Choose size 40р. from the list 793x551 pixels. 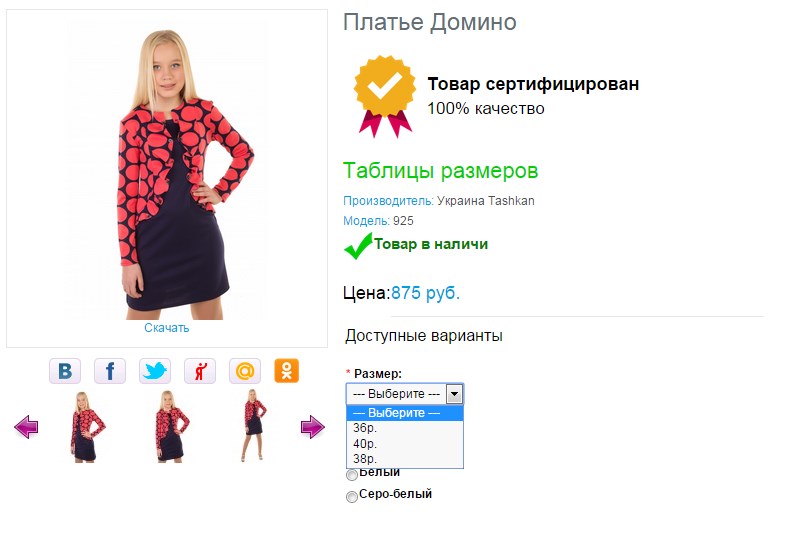[x=405, y=444]
